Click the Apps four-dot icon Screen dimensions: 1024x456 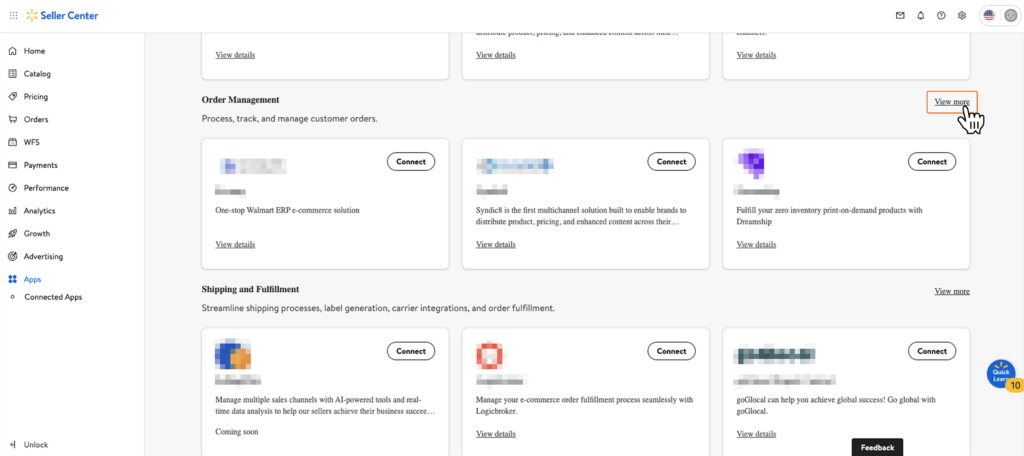12,280
